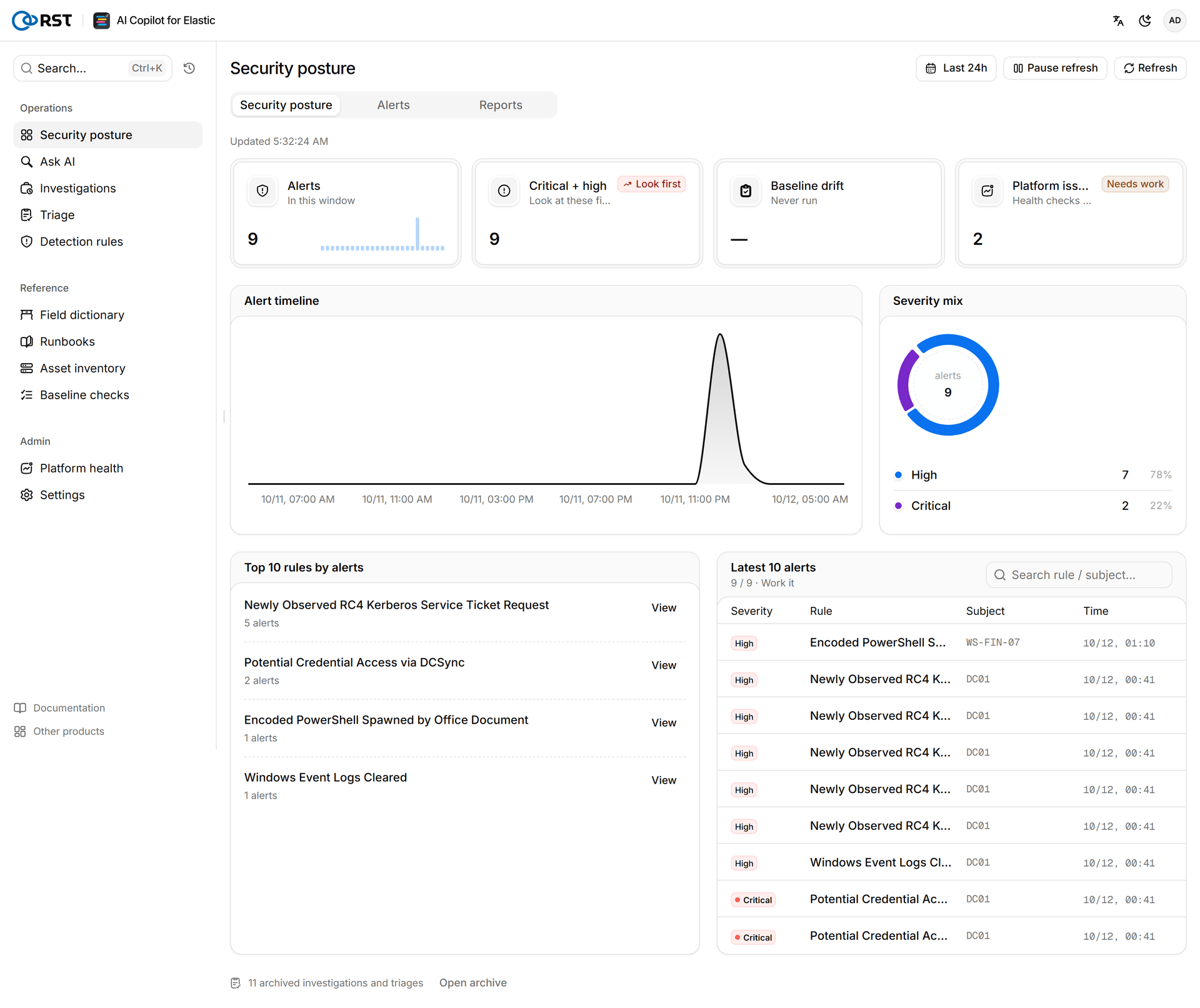Click the Needs work badge
Image resolution: width=1200 pixels, height=1008 pixels.
[1135, 184]
